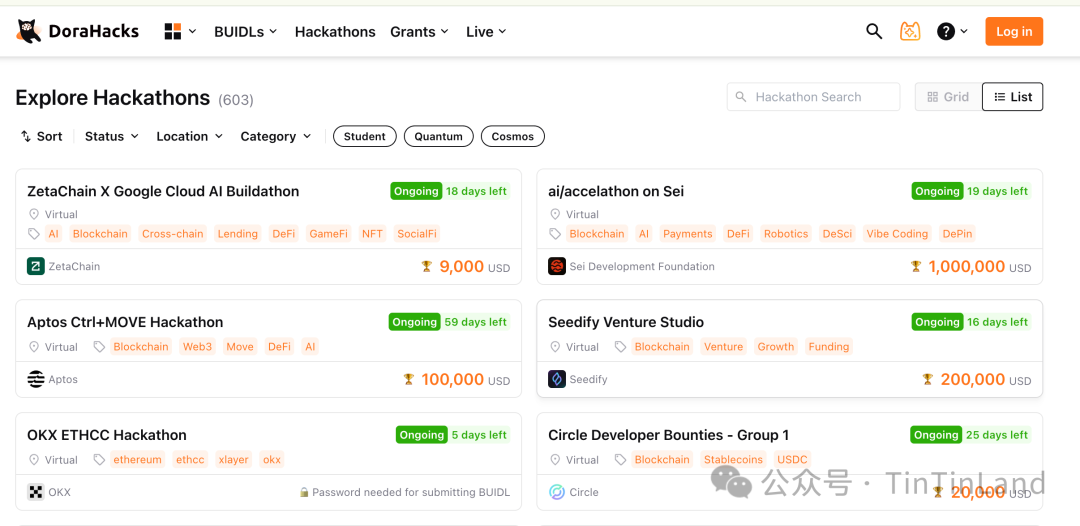Click the xlayer tag on OKX card

click(233, 460)
